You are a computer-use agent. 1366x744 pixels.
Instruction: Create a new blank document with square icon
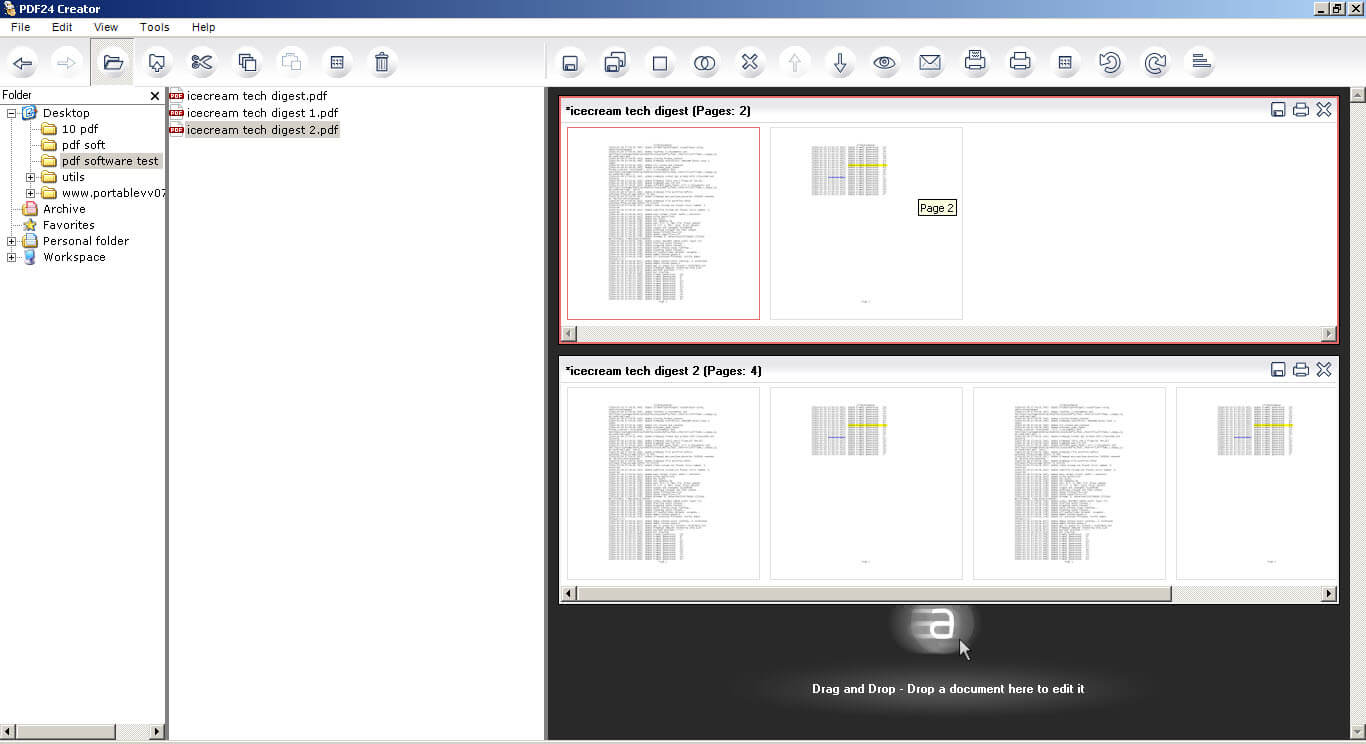tap(660, 63)
